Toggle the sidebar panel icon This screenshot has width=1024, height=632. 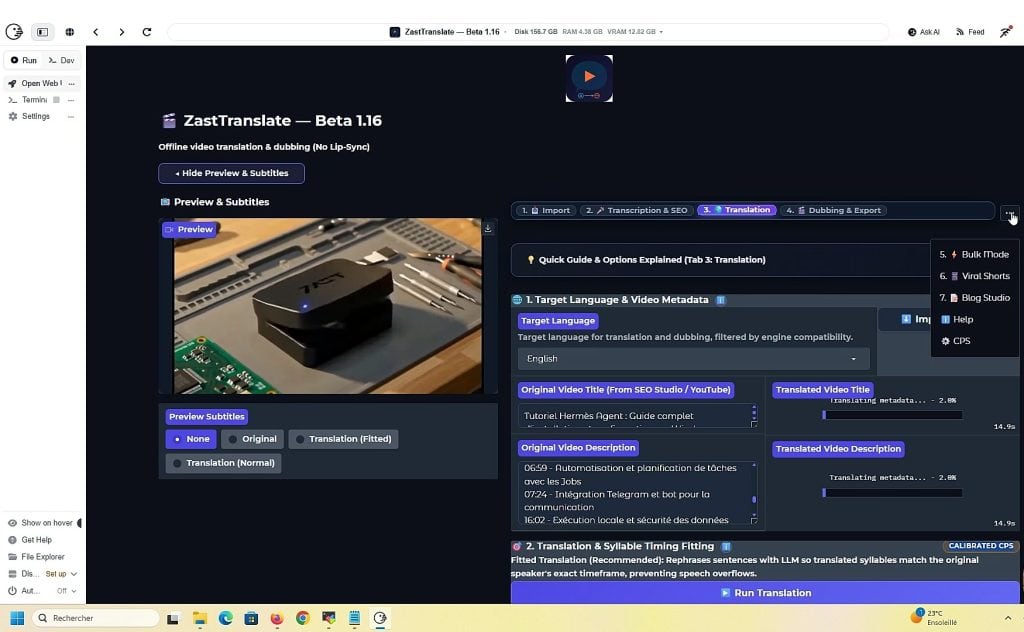42,31
